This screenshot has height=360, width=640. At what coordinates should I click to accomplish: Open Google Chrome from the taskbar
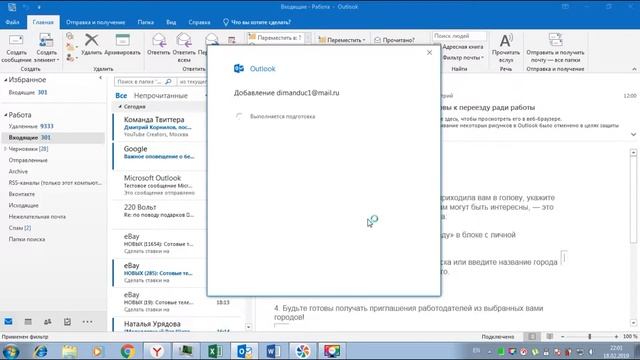click(128, 351)
